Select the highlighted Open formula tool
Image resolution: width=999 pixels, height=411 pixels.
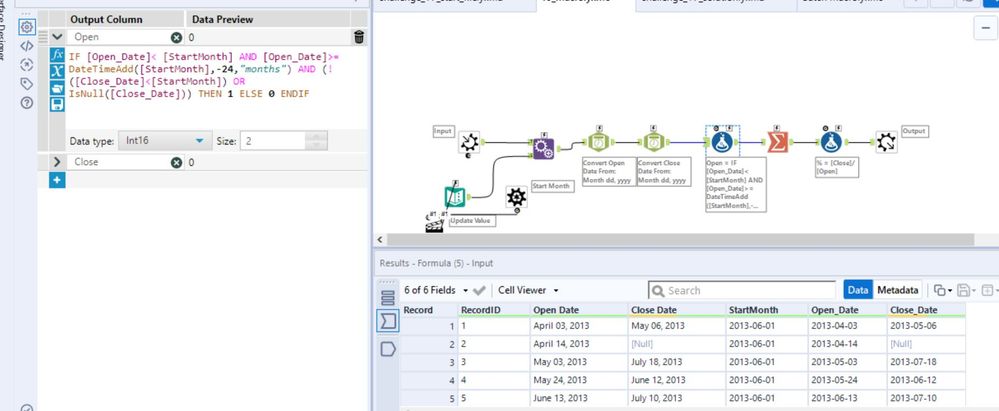(x=722, y=143)
